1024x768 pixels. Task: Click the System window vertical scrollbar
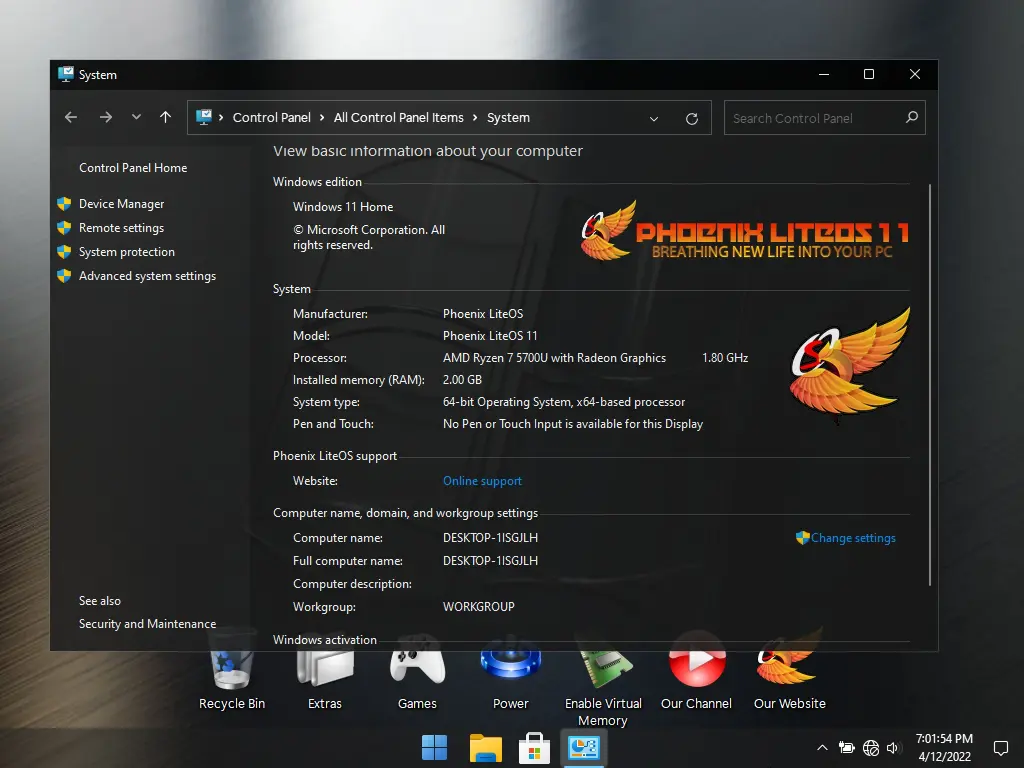(x=929, y=385)
